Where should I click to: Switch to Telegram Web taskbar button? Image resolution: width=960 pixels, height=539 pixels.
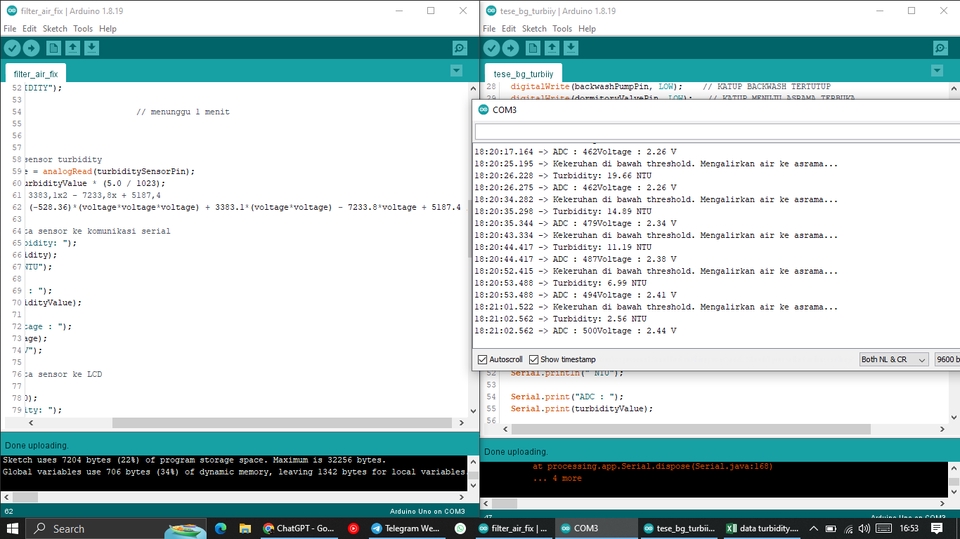point(405,528)
